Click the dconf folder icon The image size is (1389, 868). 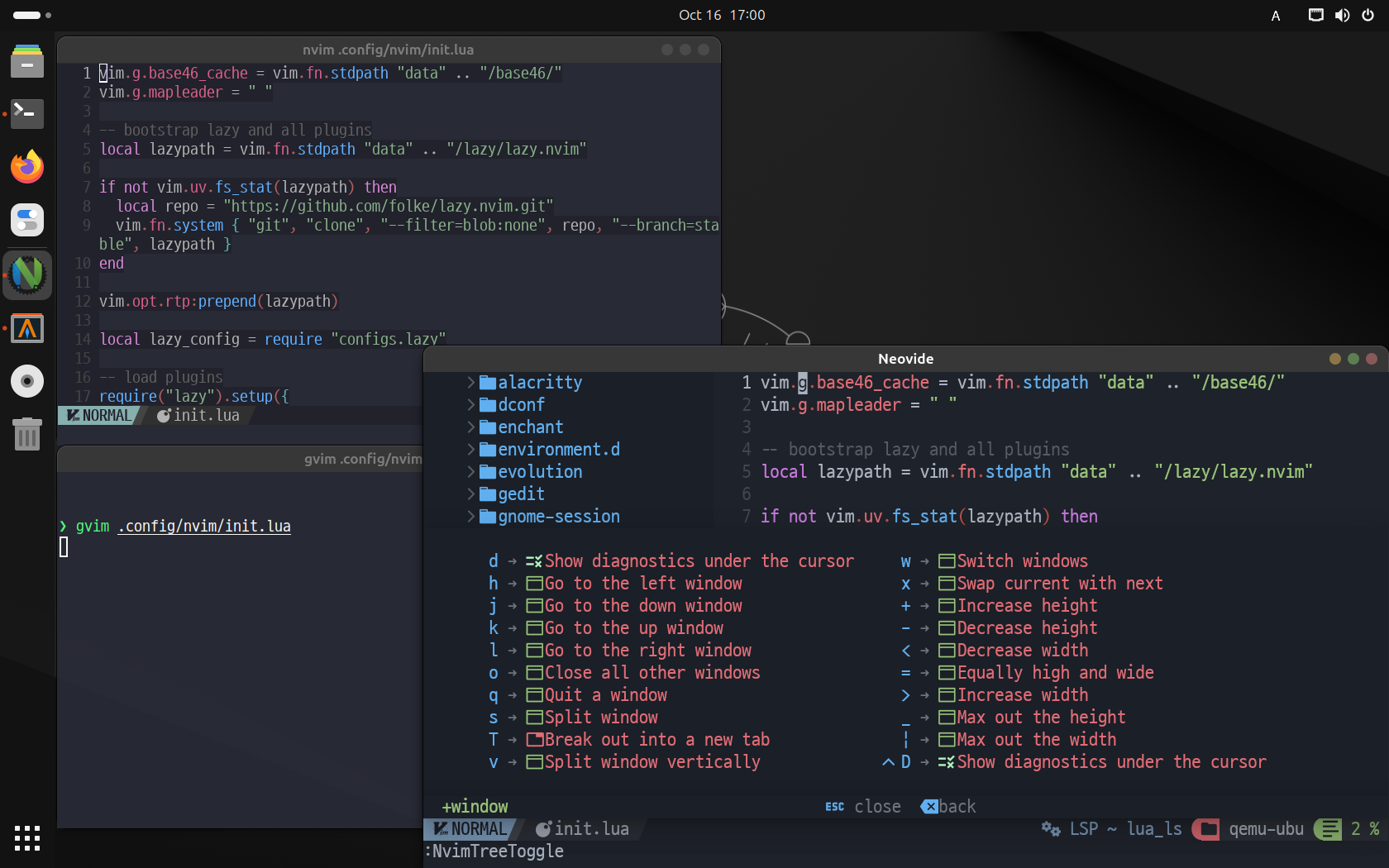pos(488,405)
